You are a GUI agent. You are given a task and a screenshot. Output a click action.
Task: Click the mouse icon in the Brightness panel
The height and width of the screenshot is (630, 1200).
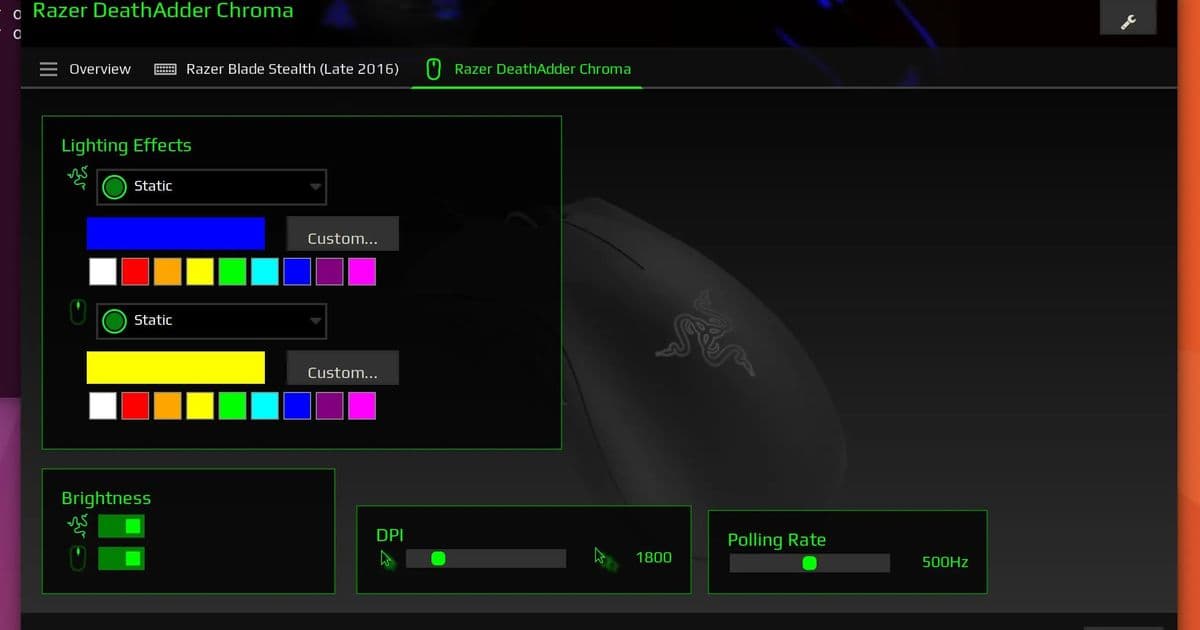pos(76,558)
